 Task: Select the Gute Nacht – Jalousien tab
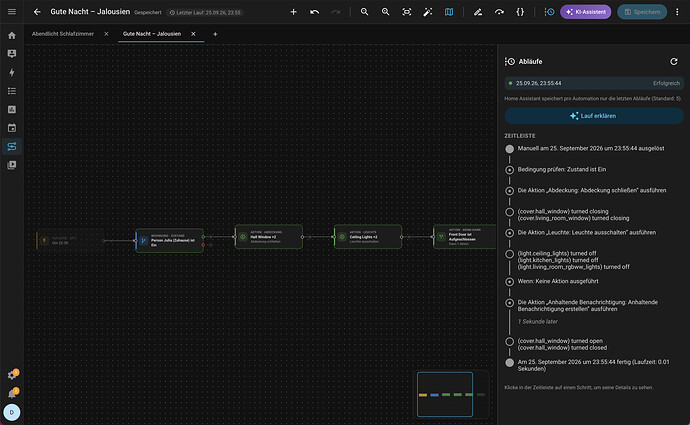pyautogui.click(x=152, y=34)
